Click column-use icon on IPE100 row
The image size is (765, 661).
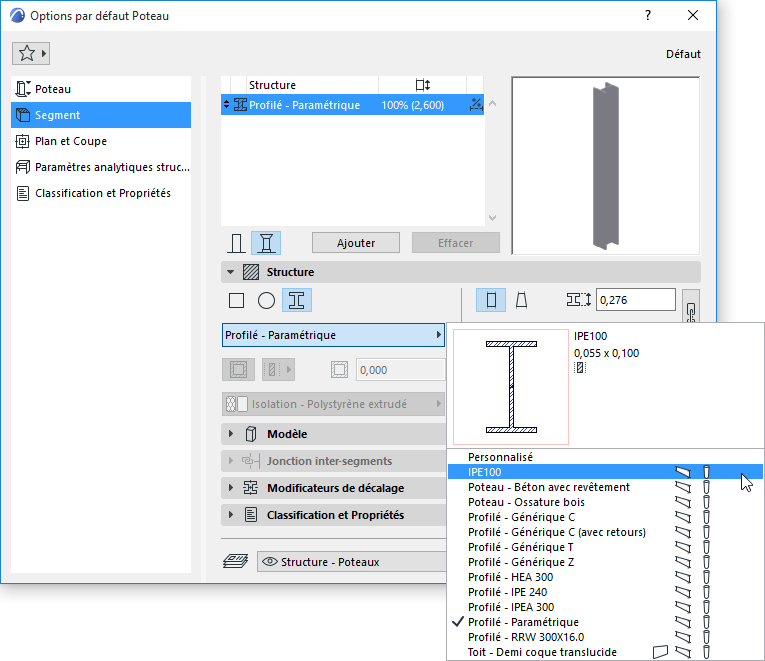pos(706,472)
